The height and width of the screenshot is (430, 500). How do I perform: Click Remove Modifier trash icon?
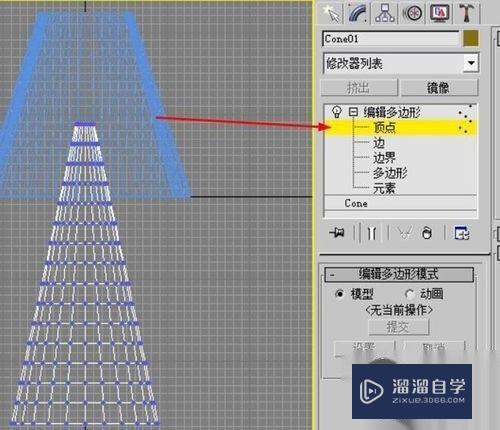pyautogui.click(x=427, y=232)
